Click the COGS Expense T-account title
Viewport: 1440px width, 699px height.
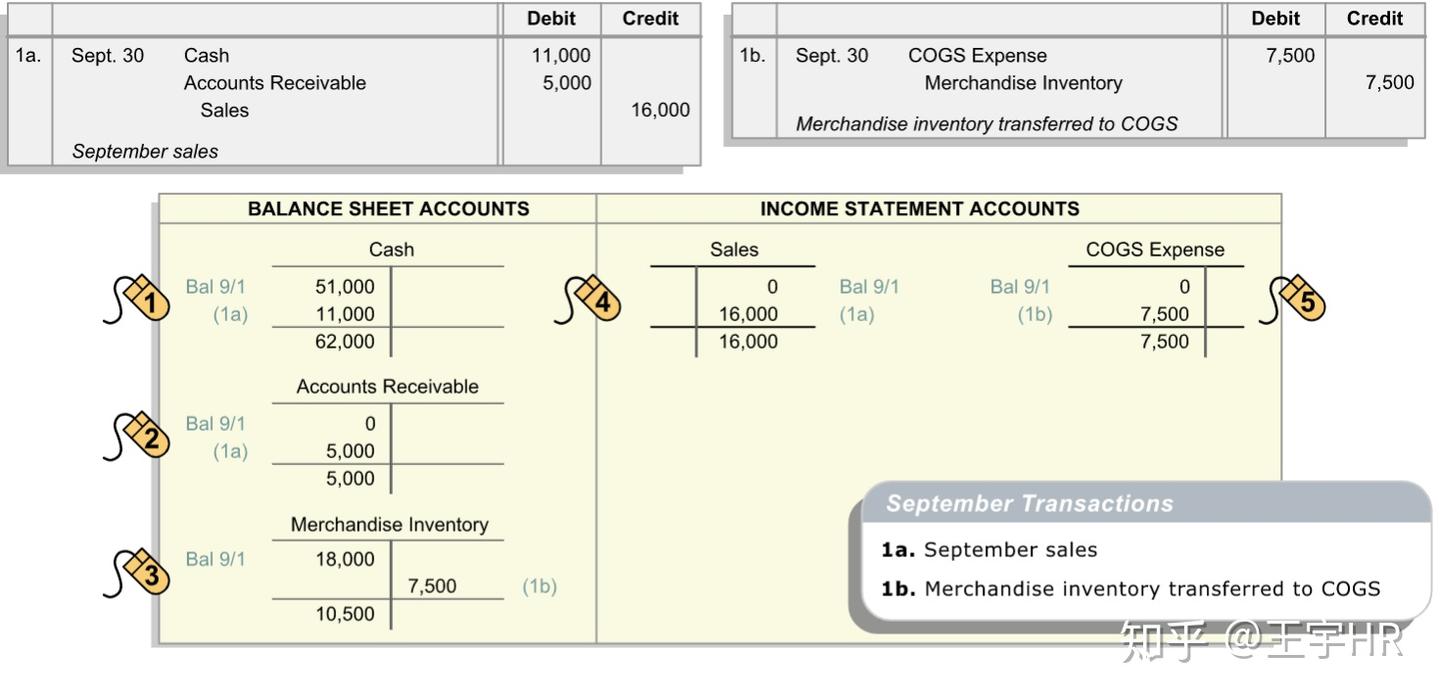point(1154,250)
